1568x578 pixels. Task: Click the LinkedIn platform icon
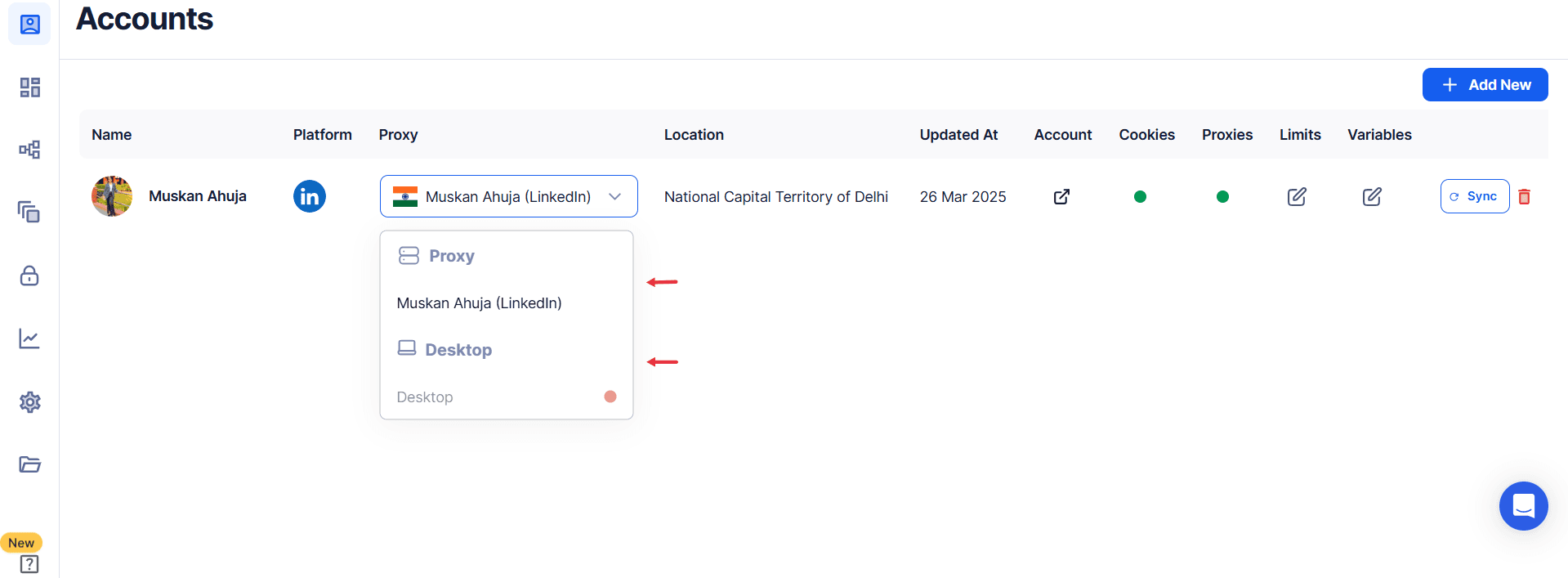click(310, 196)
